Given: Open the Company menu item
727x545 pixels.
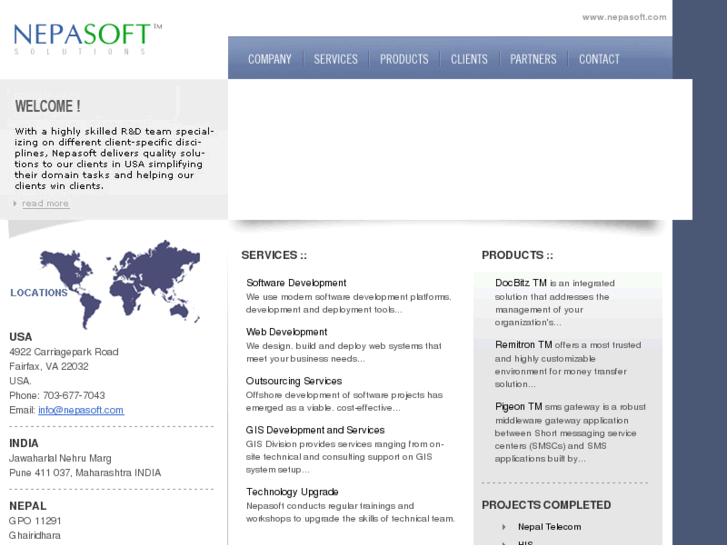Looking at the screenshot, I should (269, 59).
